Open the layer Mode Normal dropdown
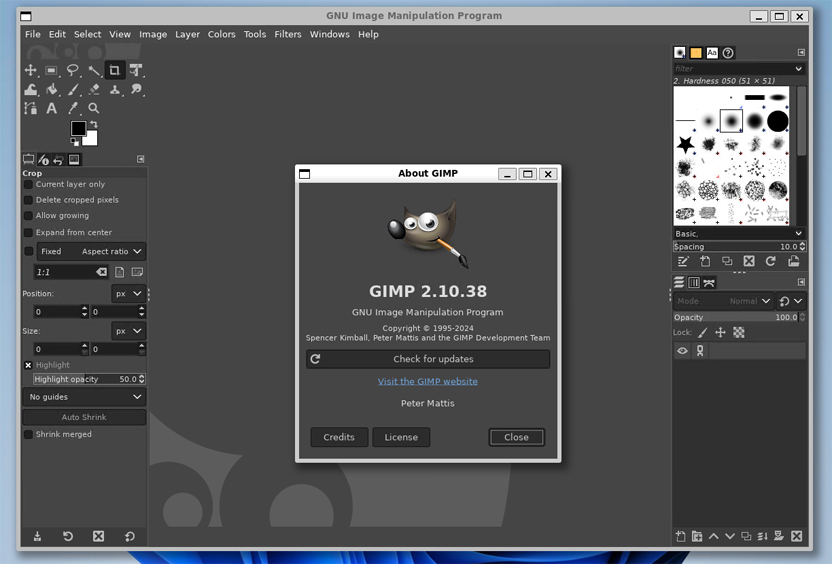This screenshot has width=832, height=564. coord(723,301)
